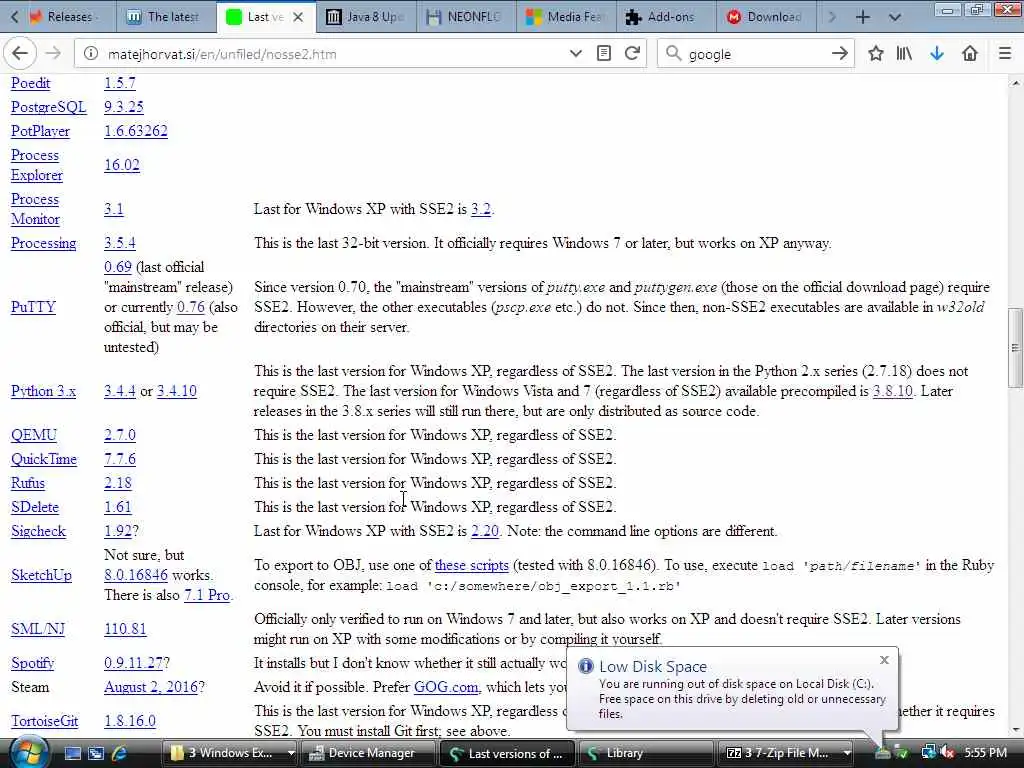Click Show Desktop quick launch icon

(x=72, y=753)
